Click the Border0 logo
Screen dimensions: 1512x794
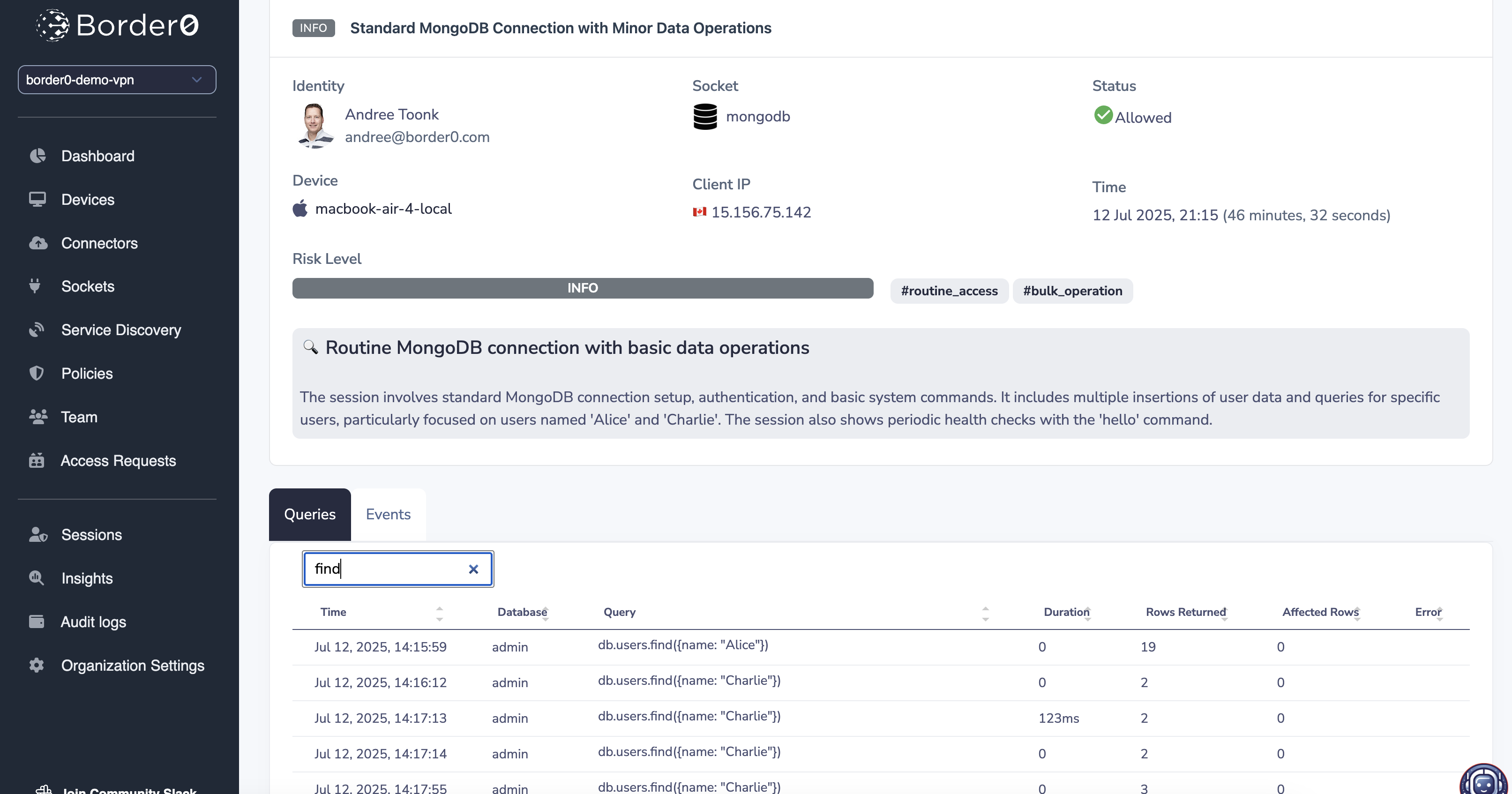pyautogui.click(x=117, y=25)
